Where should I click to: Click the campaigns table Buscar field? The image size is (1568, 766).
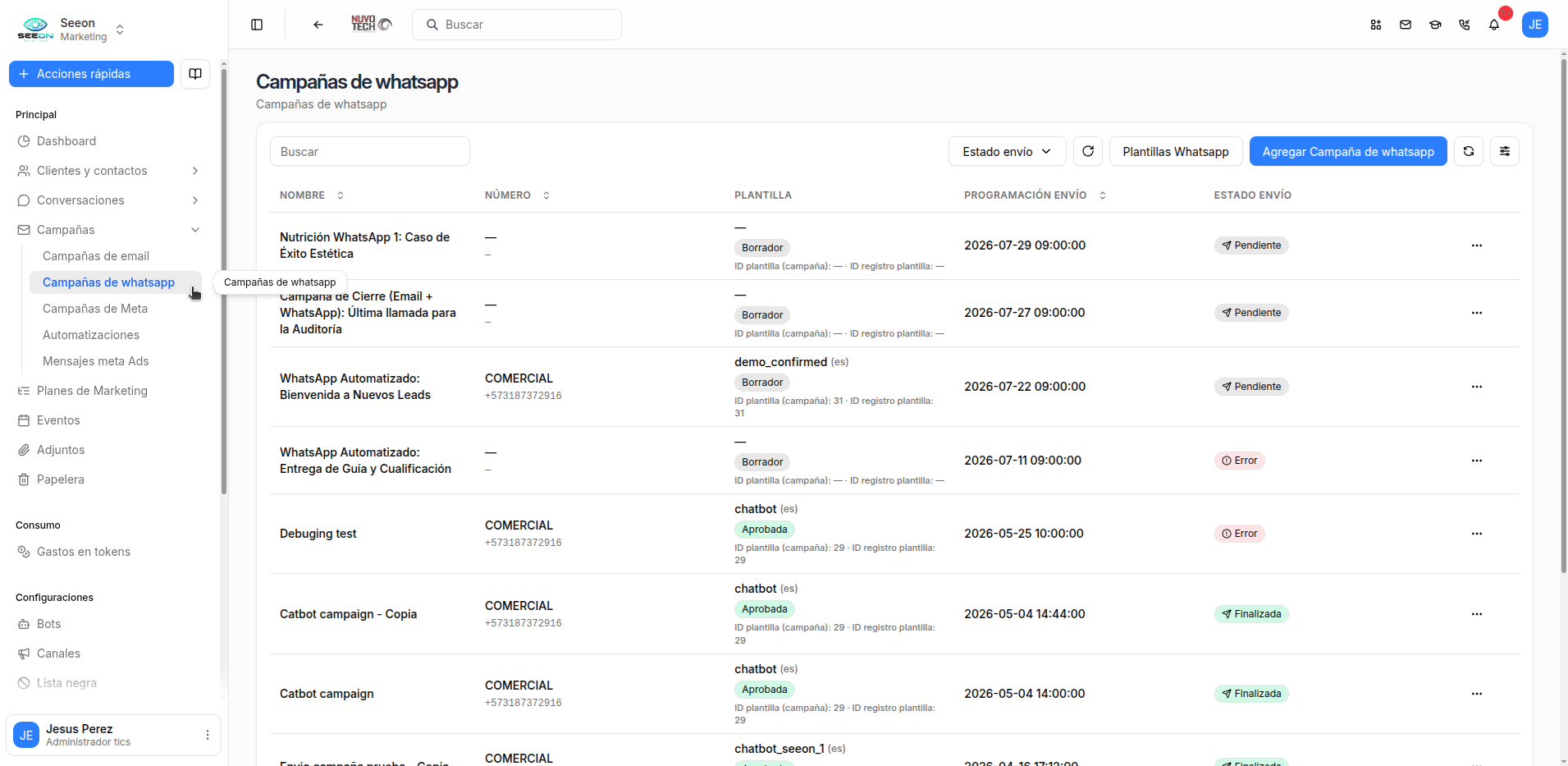pyautogui.click(x=370, y=151)
